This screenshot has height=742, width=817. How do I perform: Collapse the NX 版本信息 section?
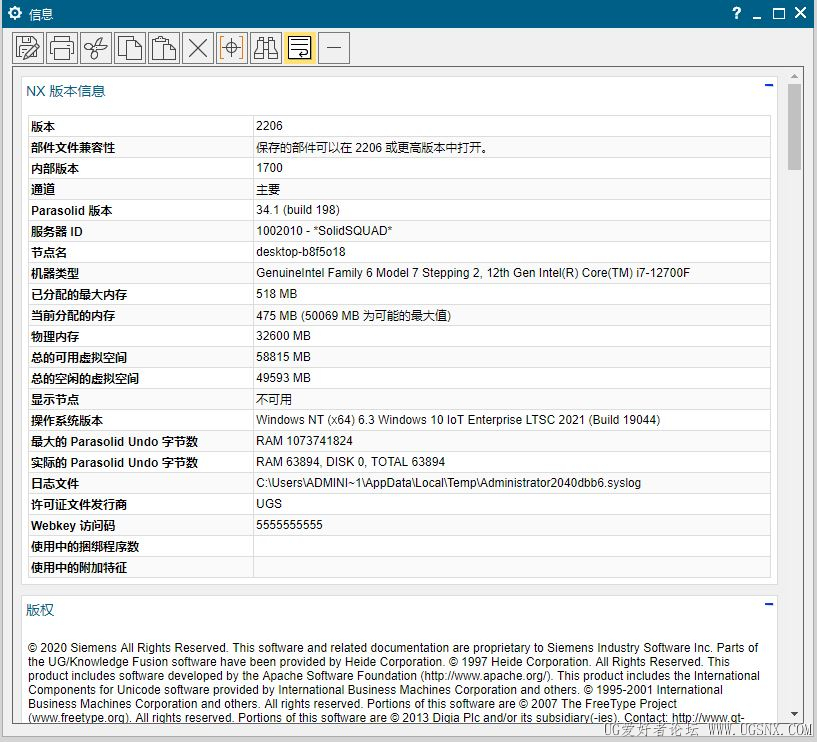click(x=769, y=85)
